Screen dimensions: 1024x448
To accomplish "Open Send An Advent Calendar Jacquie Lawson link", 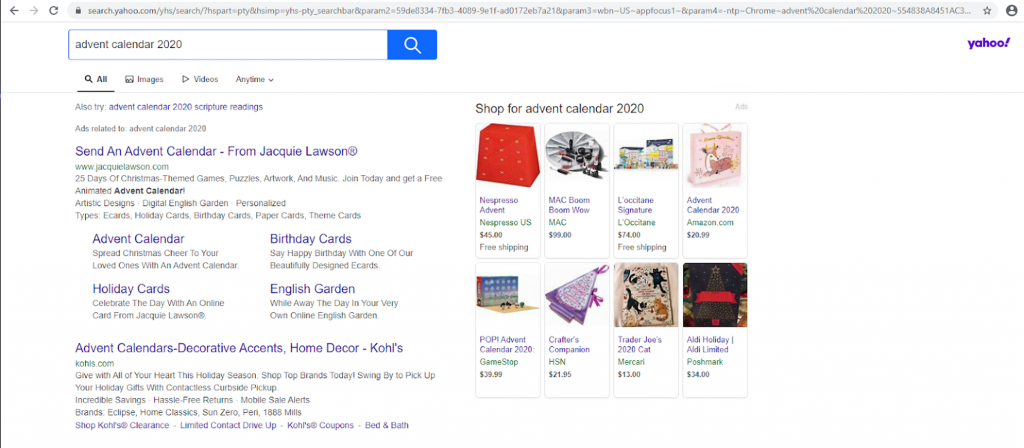I will click(x=216, y=151).
